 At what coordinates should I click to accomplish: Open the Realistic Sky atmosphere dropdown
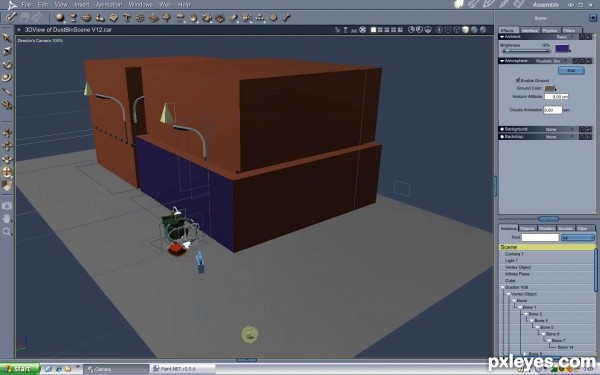click(x=551, y=61)
